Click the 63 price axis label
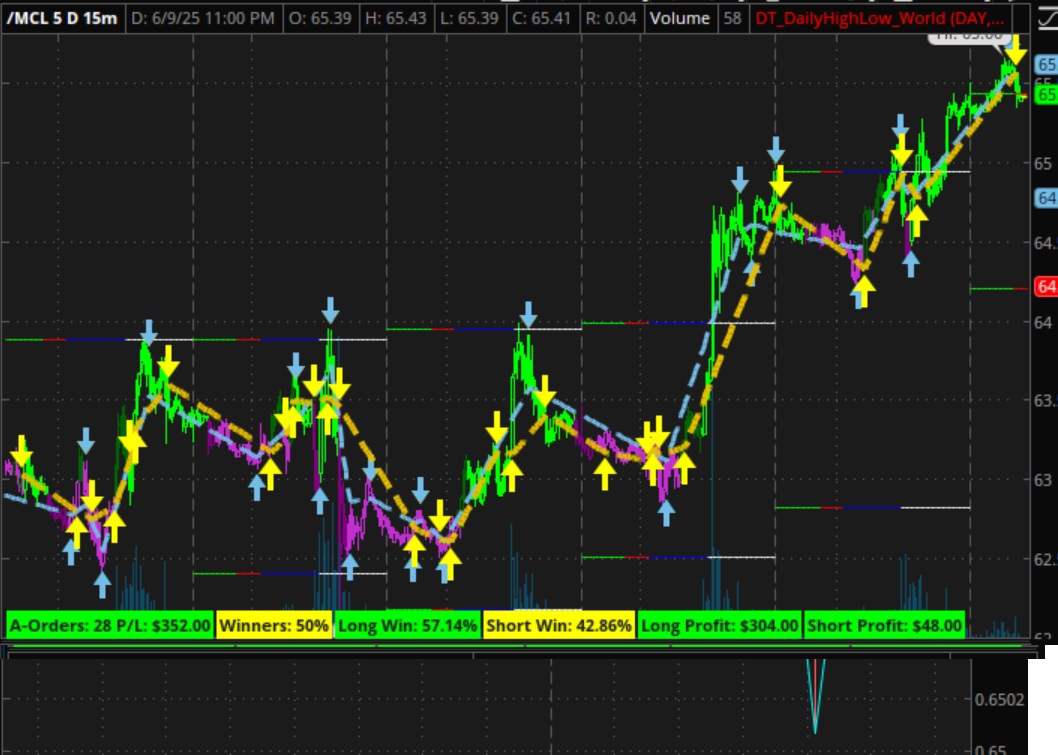1058x755 pixels. pyautogui.click(x=1043, y=480)
